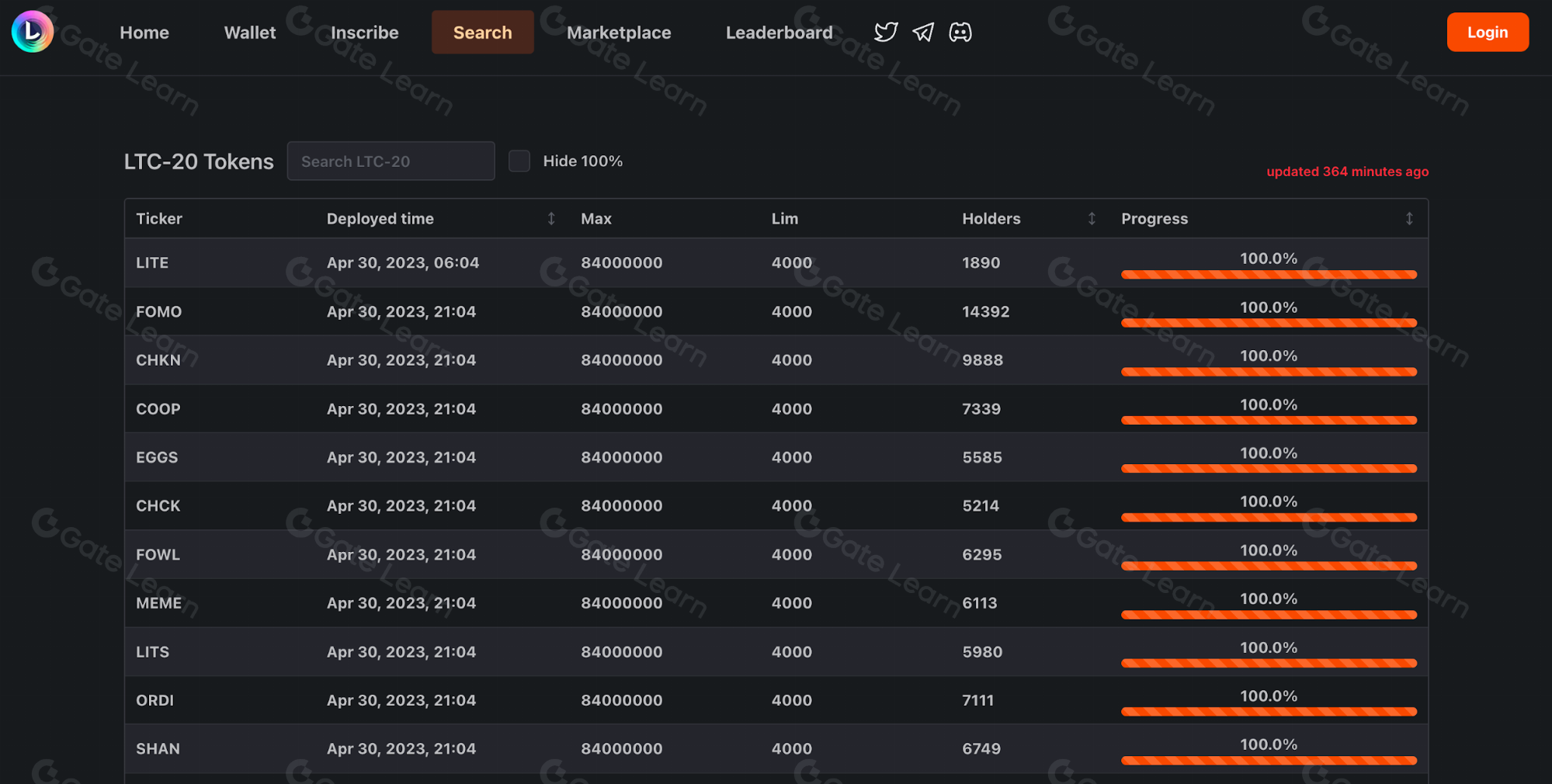Screen dimensions: 1552x784
Task: Sort by Holders column arrows
Action: tap(1092, 219)
